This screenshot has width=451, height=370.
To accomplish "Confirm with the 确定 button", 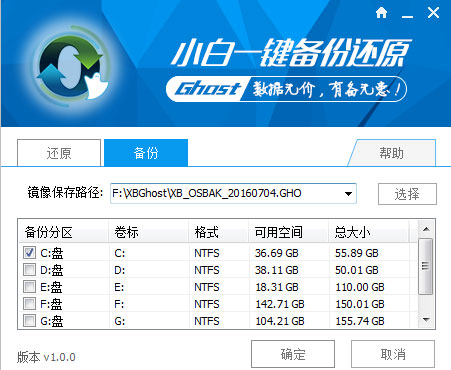I will (x=293, y=354).
